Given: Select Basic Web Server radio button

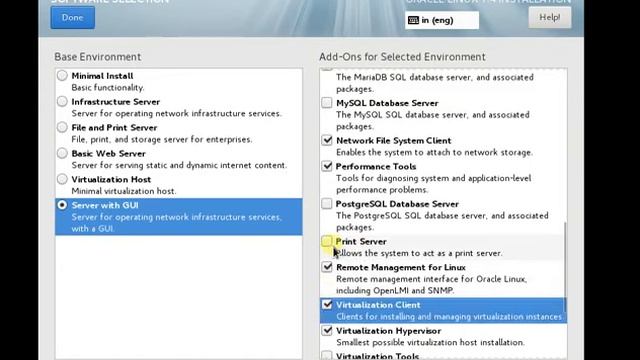Looking at the screenshot, I should pos(62,153).
